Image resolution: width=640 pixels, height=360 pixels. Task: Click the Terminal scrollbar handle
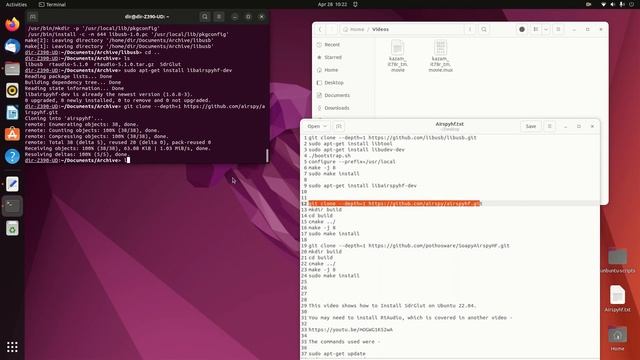click(267, 155)
